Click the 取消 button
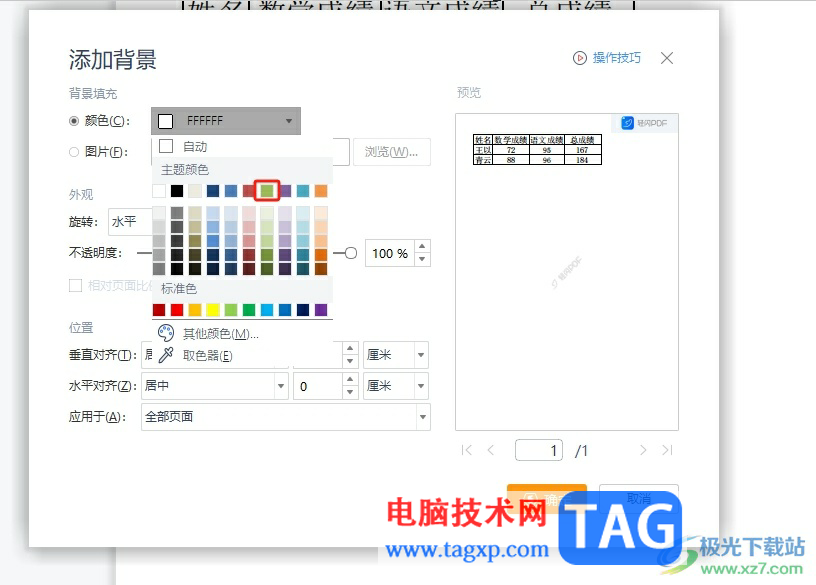This screenshot has height=585, width=816. pyautogui.click(x=639, y=498)
